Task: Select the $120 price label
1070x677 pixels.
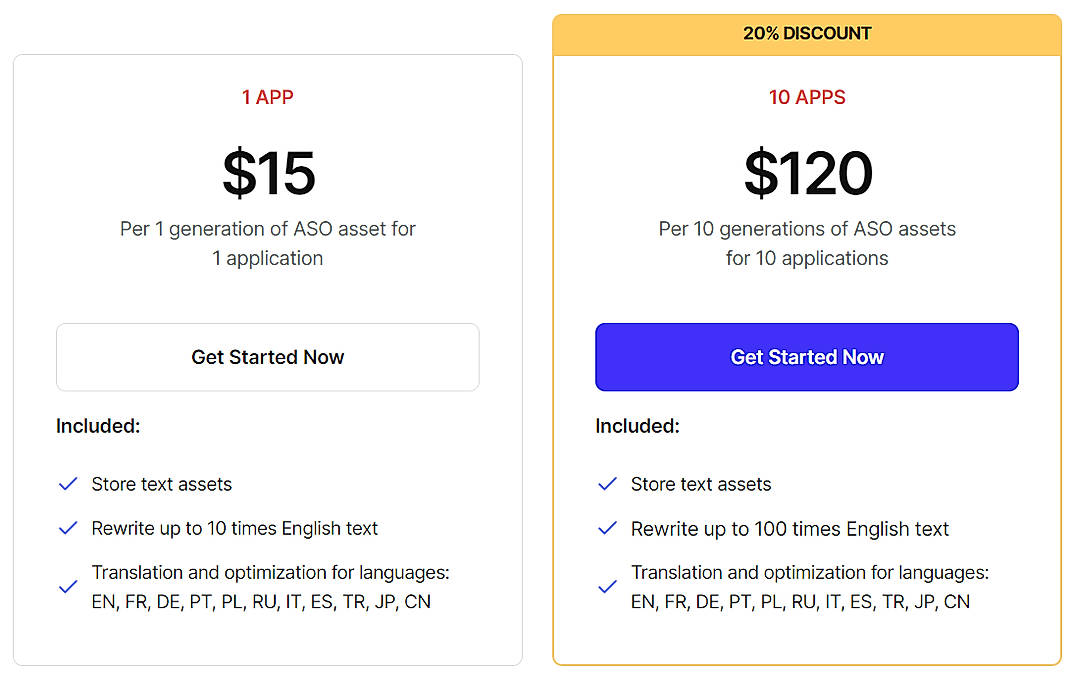Action: pos(806,174)
